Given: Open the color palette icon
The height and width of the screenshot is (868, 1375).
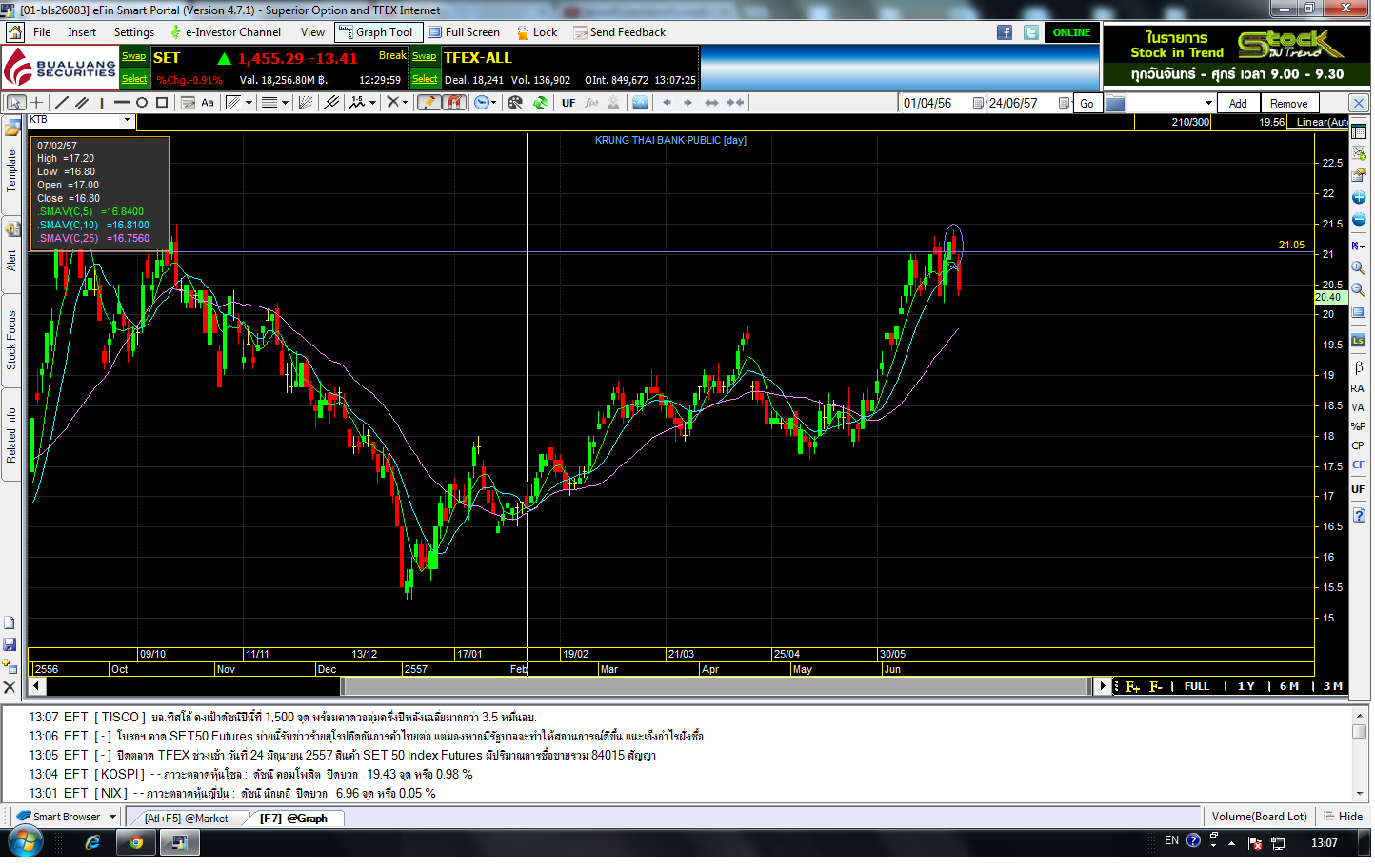Looking at the screenshot, I should tap(515, 103).
